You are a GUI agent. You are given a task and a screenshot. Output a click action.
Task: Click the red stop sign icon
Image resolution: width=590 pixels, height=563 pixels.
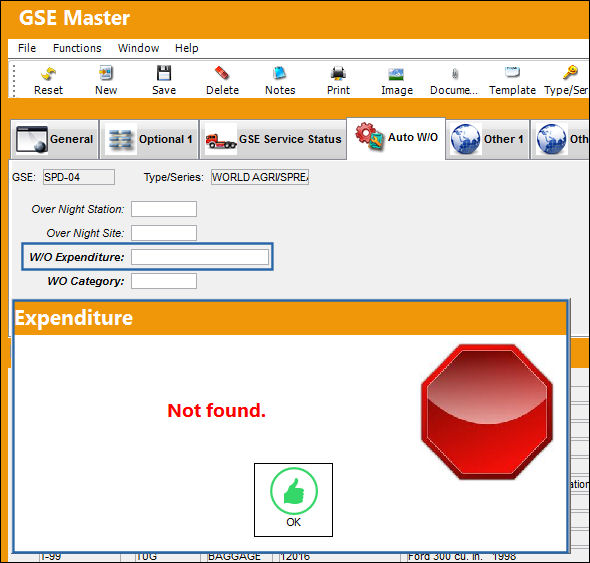(487, 412)
